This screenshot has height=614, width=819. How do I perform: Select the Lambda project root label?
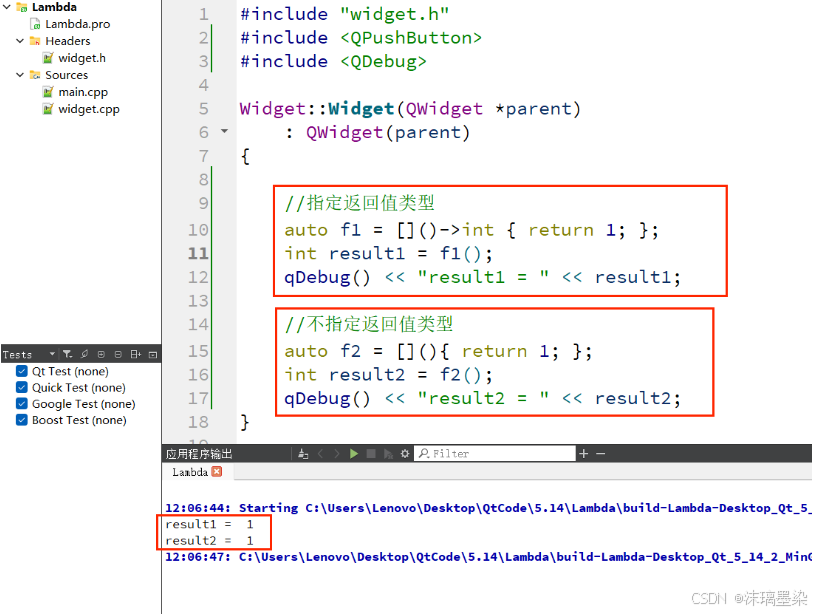54,7
